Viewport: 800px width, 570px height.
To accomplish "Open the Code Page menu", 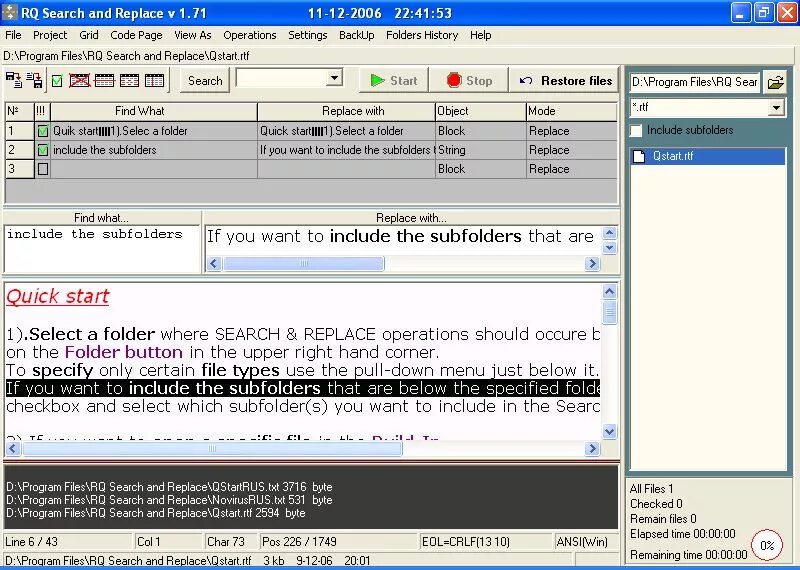I will pyautogui.click(x=136, y=35).
